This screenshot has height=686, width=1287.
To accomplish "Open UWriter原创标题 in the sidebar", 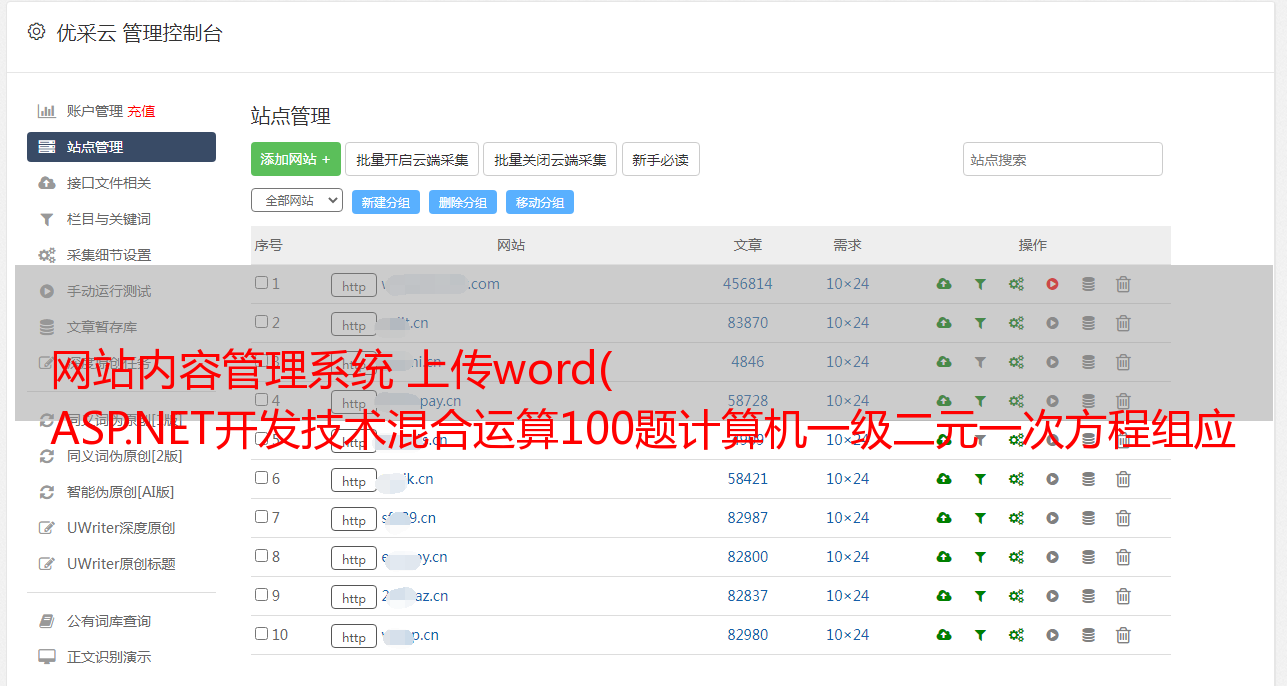I will (x=121, y=564).
